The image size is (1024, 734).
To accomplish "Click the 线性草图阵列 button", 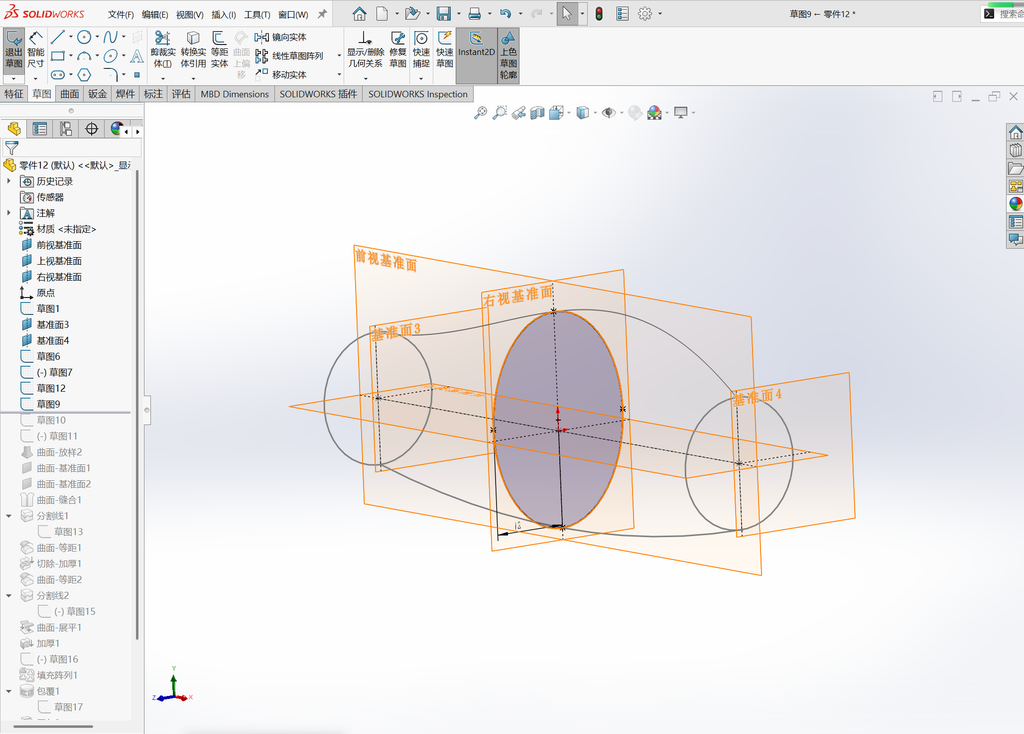I will pos(290,56).
